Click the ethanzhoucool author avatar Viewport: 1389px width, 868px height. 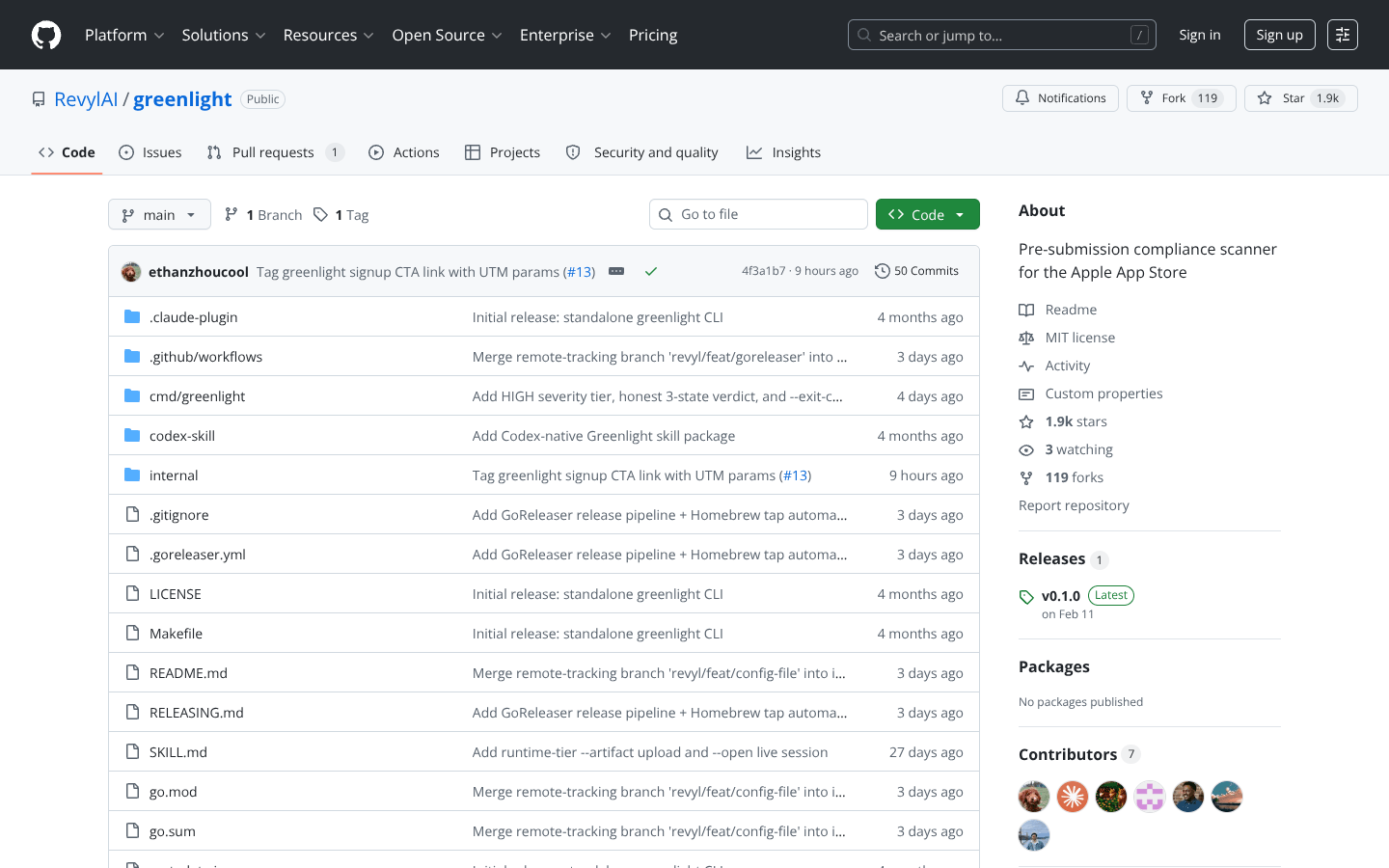[x=131, y=272]
